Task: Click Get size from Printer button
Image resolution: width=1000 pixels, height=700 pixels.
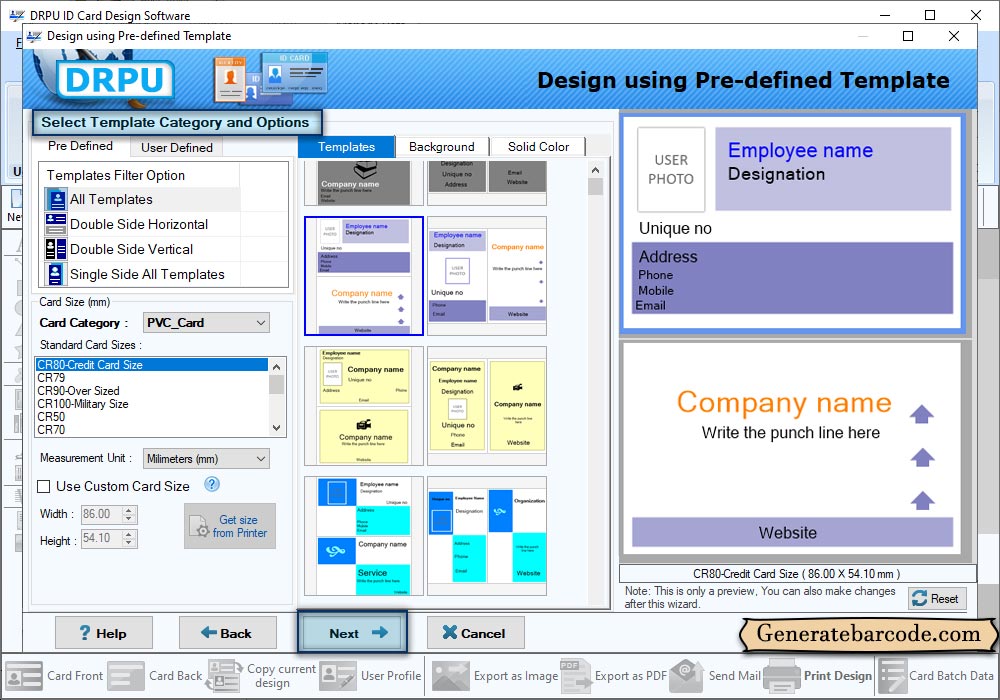Action: (230, 526)
